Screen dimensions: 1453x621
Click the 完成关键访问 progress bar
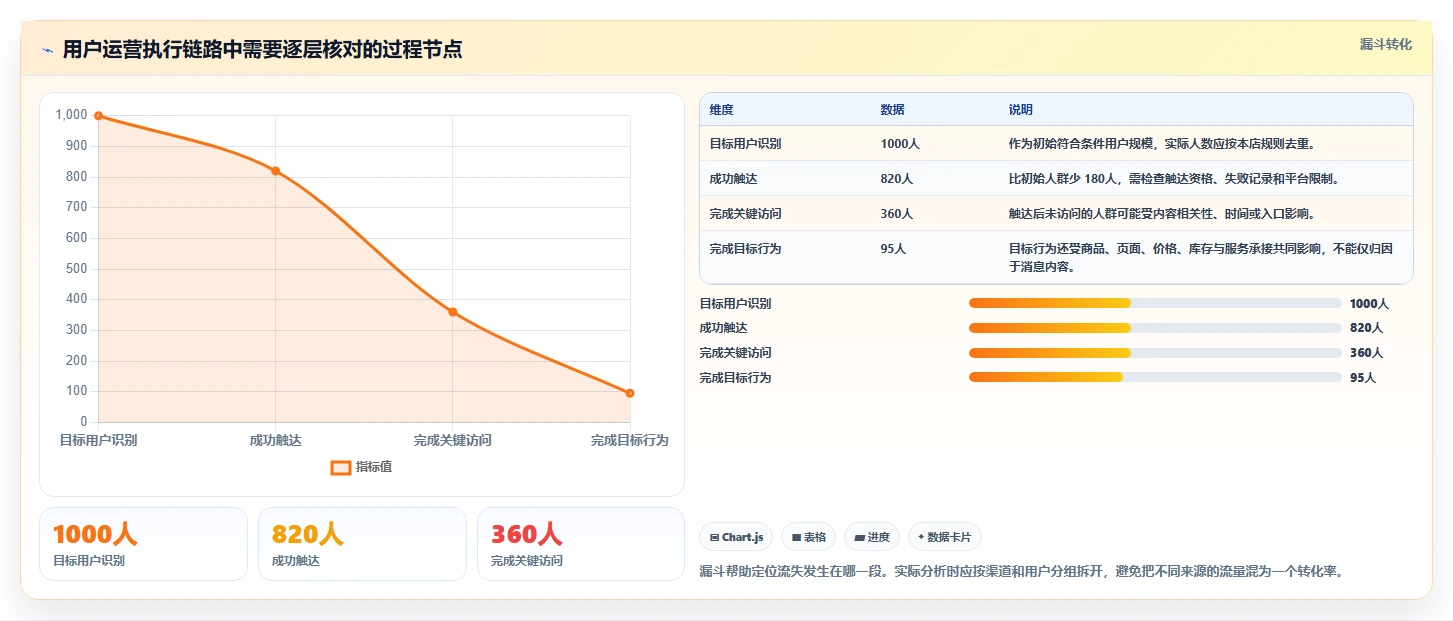click(1155, 352)
